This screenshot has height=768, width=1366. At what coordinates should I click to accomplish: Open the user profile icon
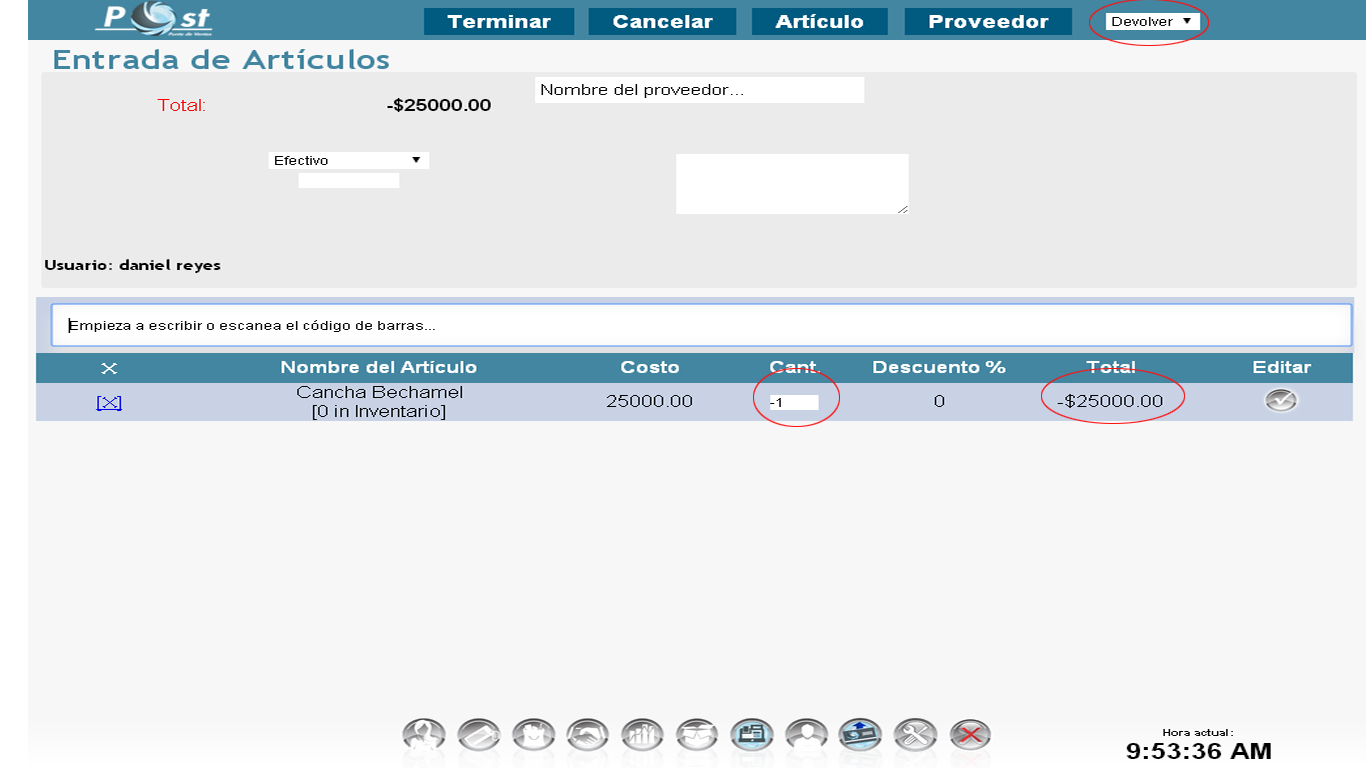coord(806,736)
